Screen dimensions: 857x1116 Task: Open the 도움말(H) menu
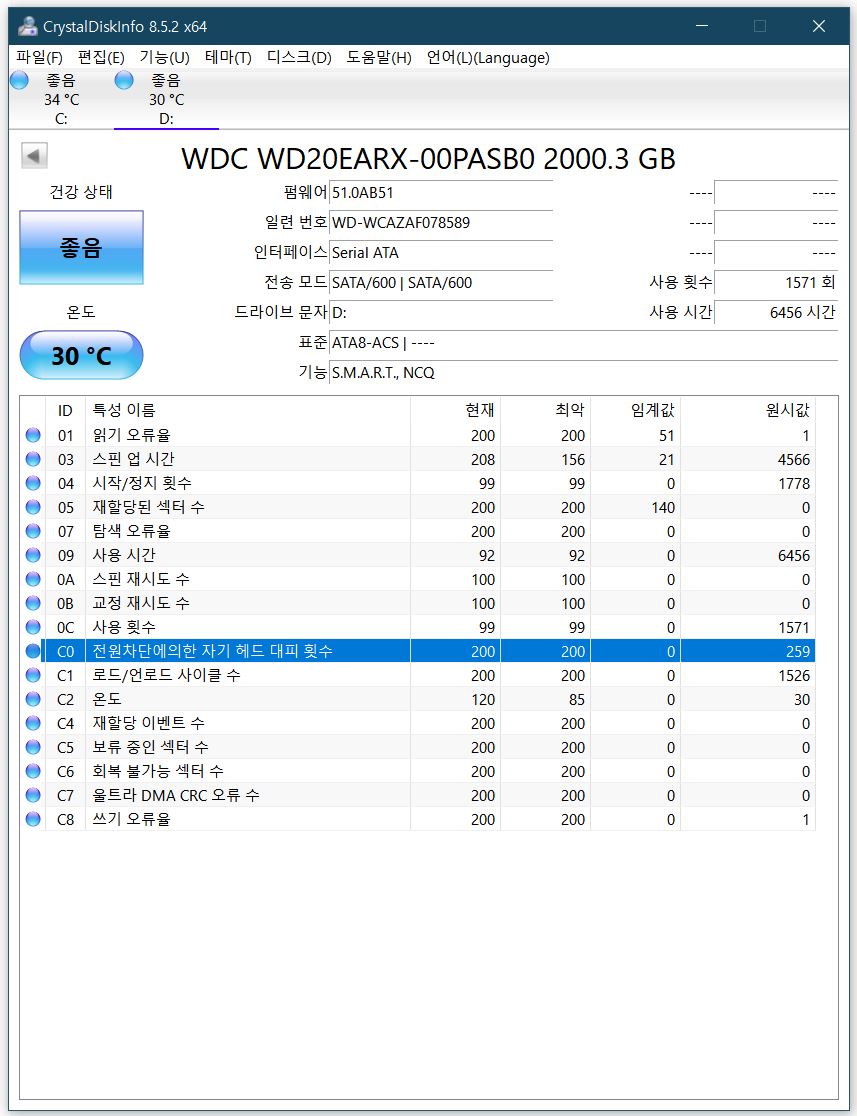tap(379, 58)
